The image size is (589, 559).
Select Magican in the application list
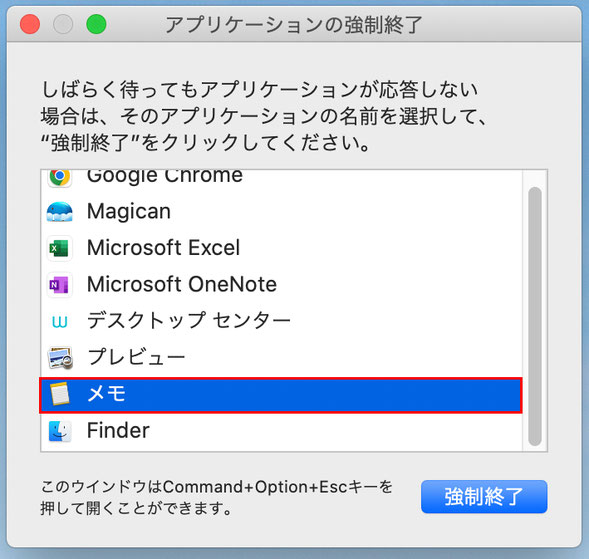click(281, 212)
